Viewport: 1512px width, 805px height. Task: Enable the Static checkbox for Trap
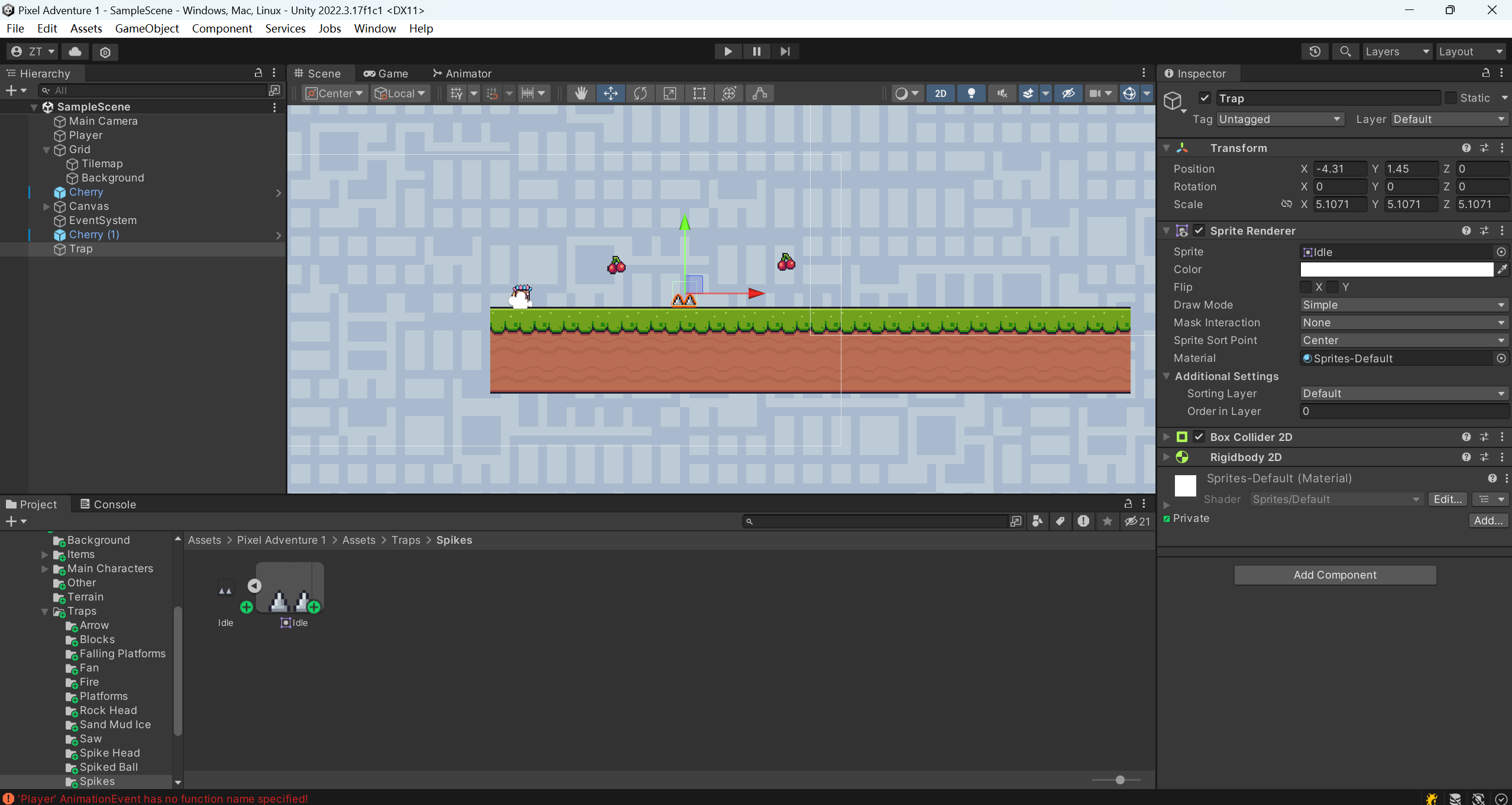[x=1452, y=98]
